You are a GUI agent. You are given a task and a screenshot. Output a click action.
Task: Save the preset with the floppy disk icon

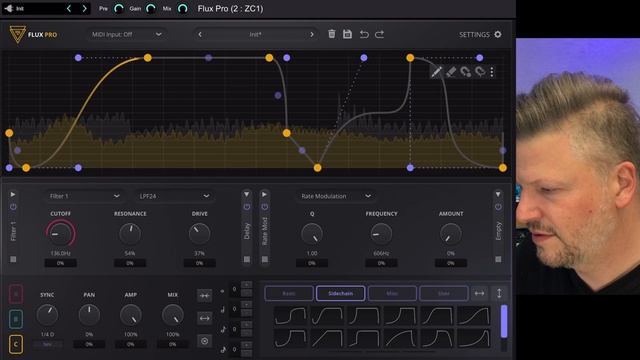coord(347,34)
